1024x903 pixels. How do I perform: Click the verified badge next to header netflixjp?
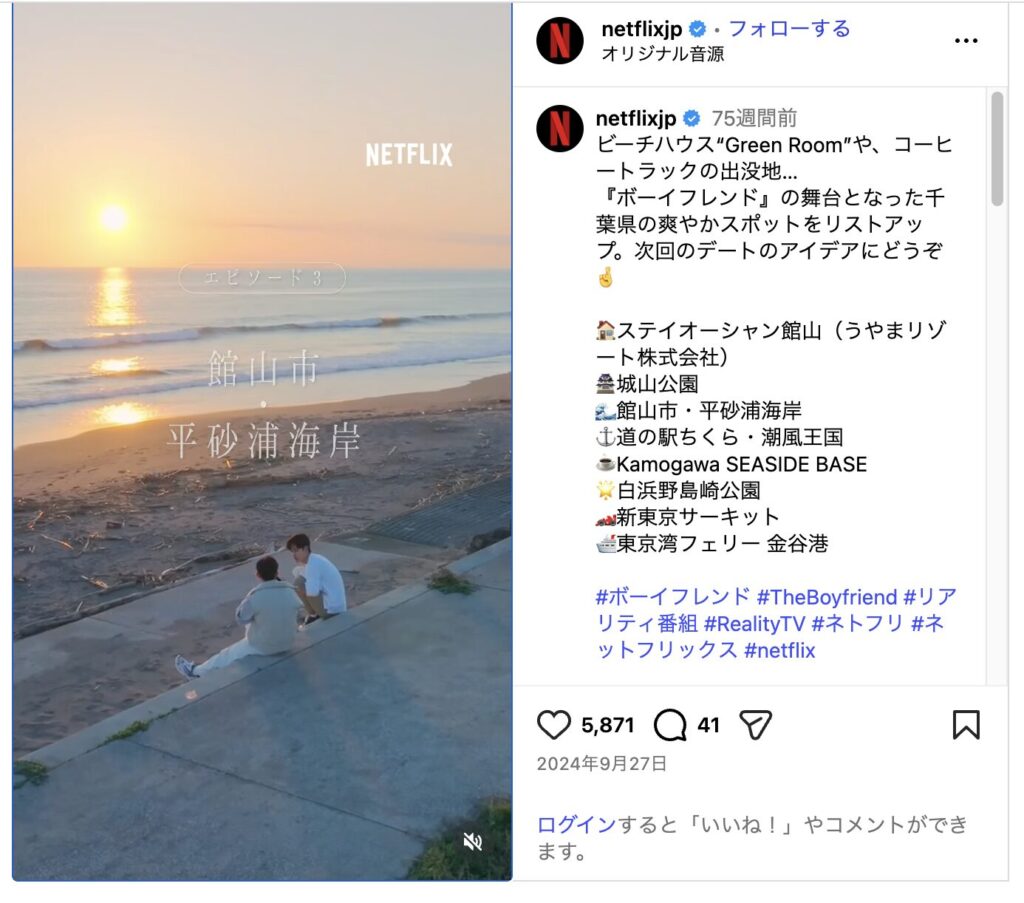point(697,29)
